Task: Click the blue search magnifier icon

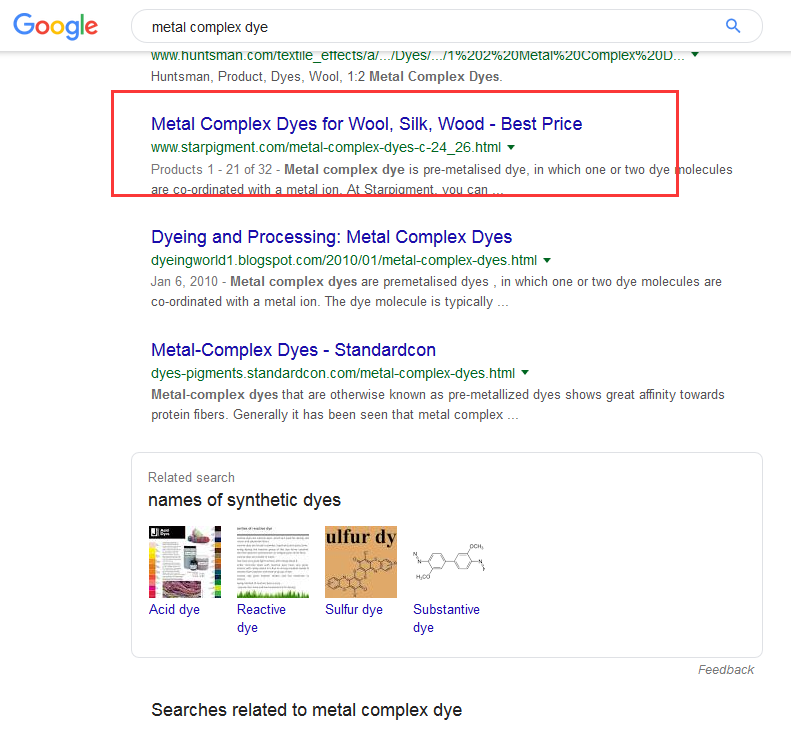Action: [x=732, y=26]
